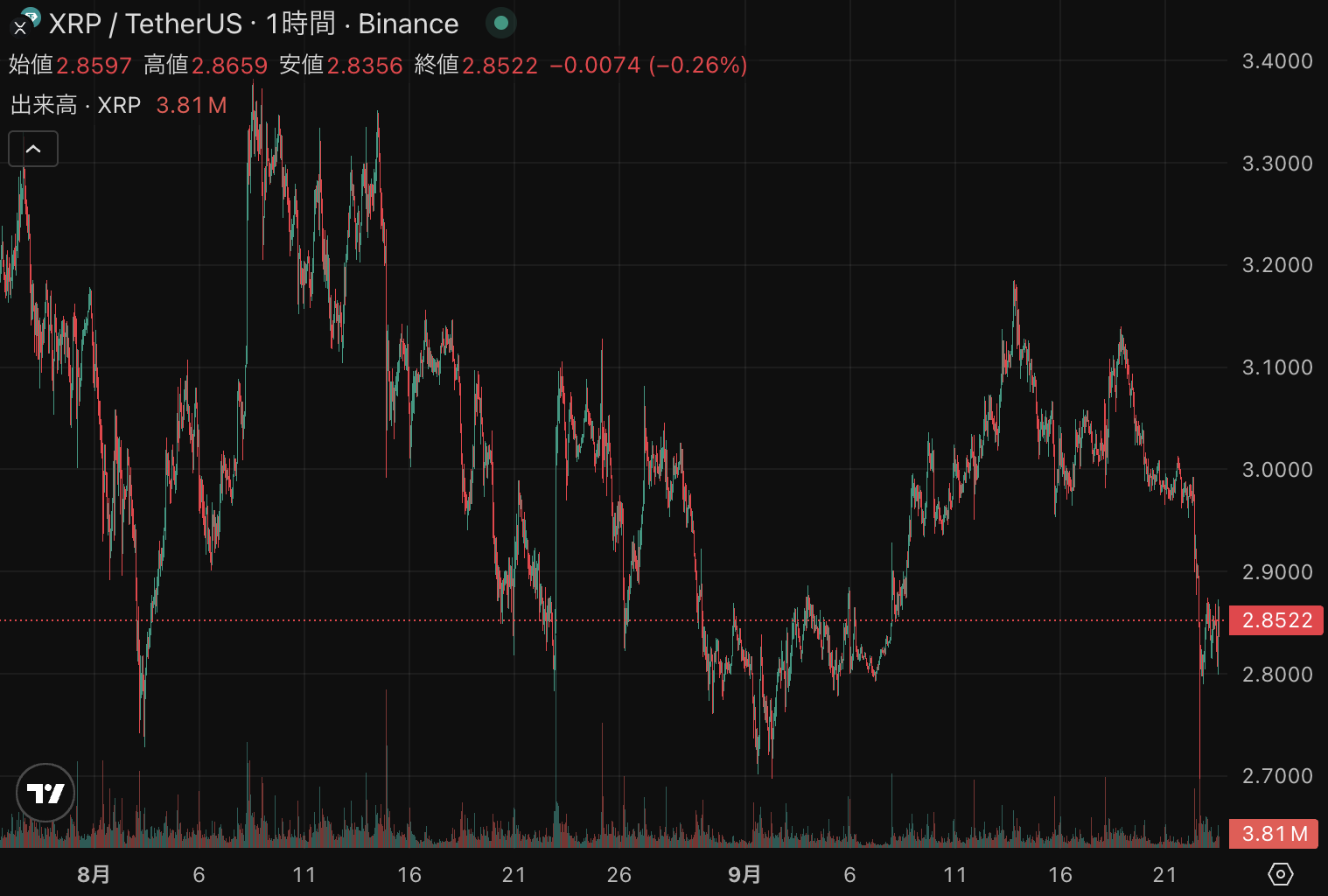
Task: Click the XRP coin logo icon
Action: click(x=28, y=18)
